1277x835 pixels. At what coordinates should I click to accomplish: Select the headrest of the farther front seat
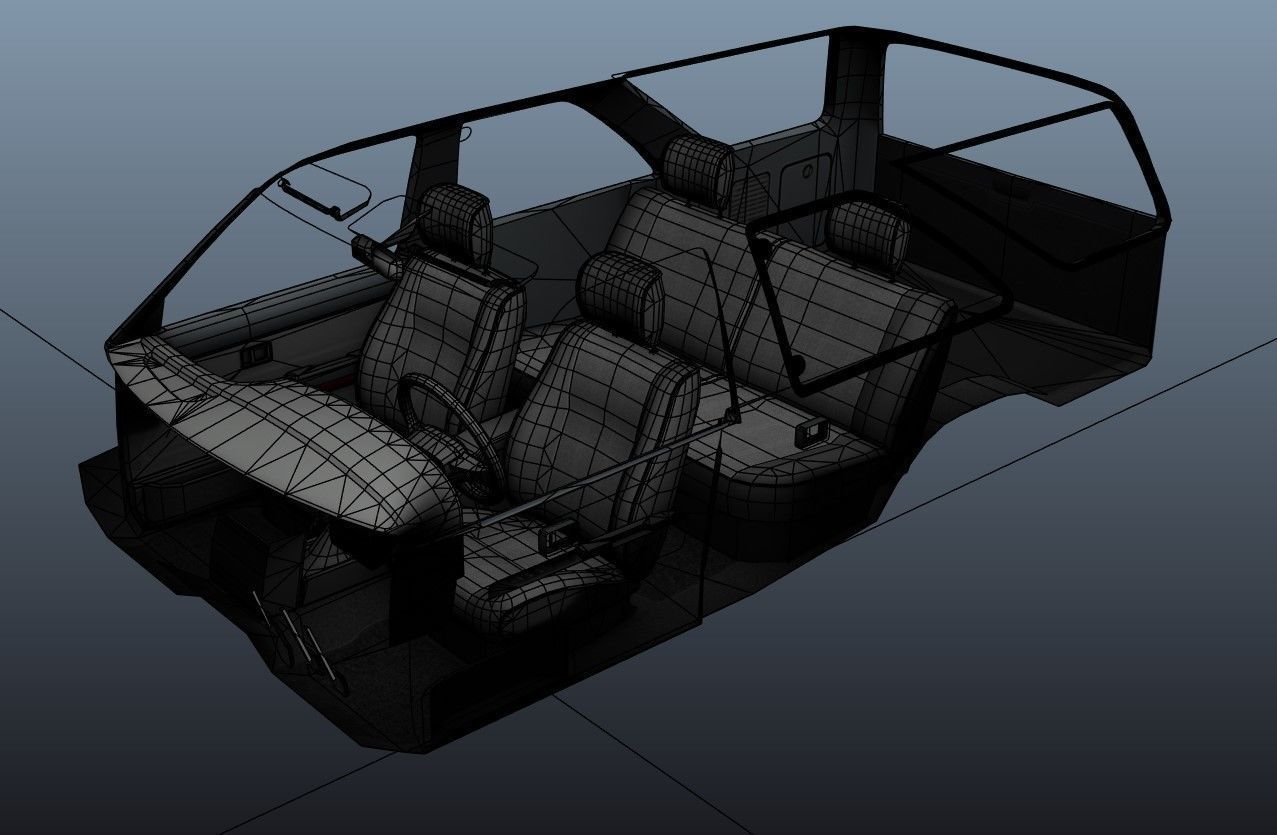(456, 225)
